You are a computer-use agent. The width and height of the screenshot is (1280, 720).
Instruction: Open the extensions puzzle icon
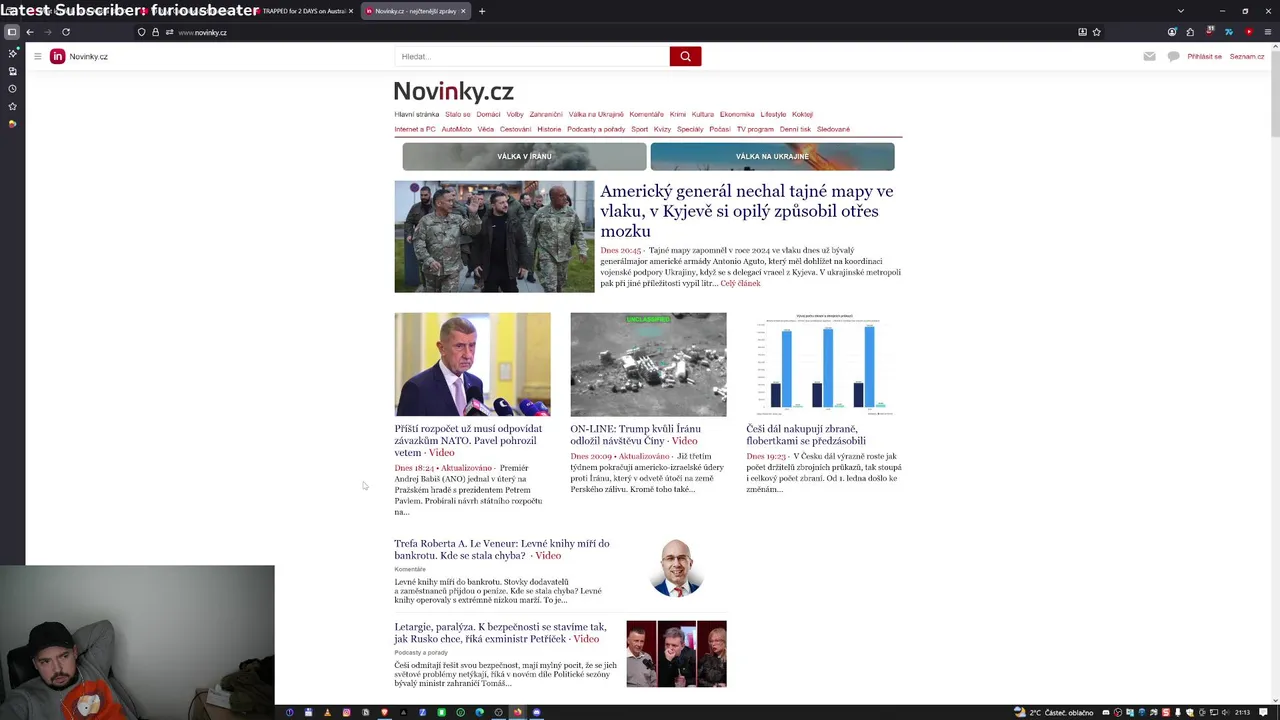pos(1190,32)
